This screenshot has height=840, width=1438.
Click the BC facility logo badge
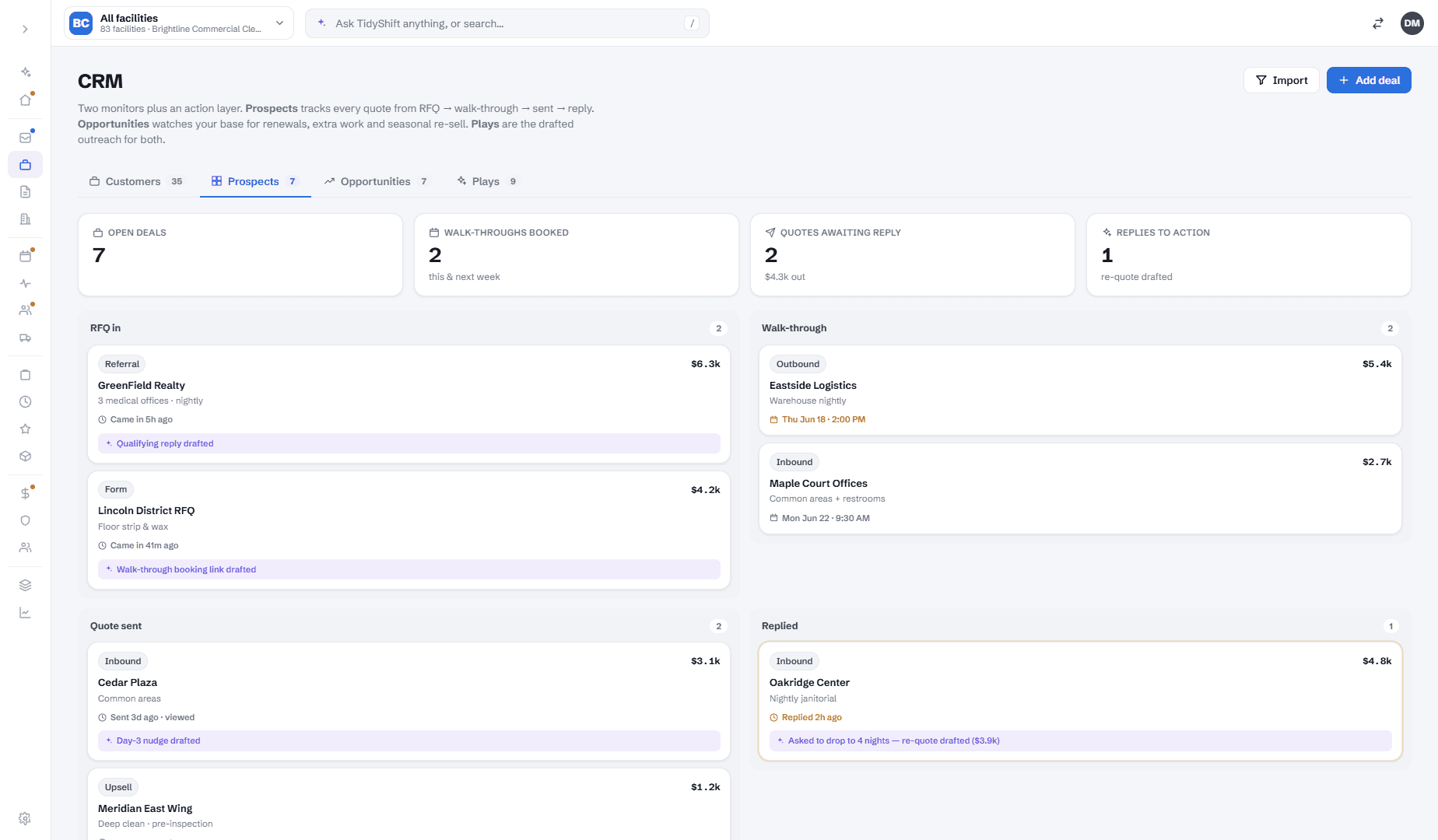[x=81, y=23]
